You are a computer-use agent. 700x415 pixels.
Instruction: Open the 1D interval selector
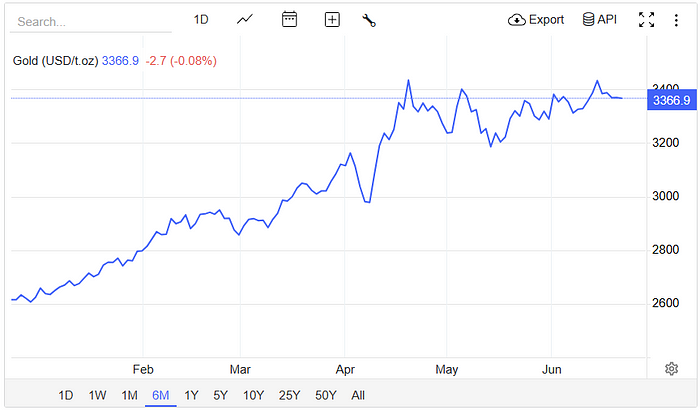coord(201,20)
